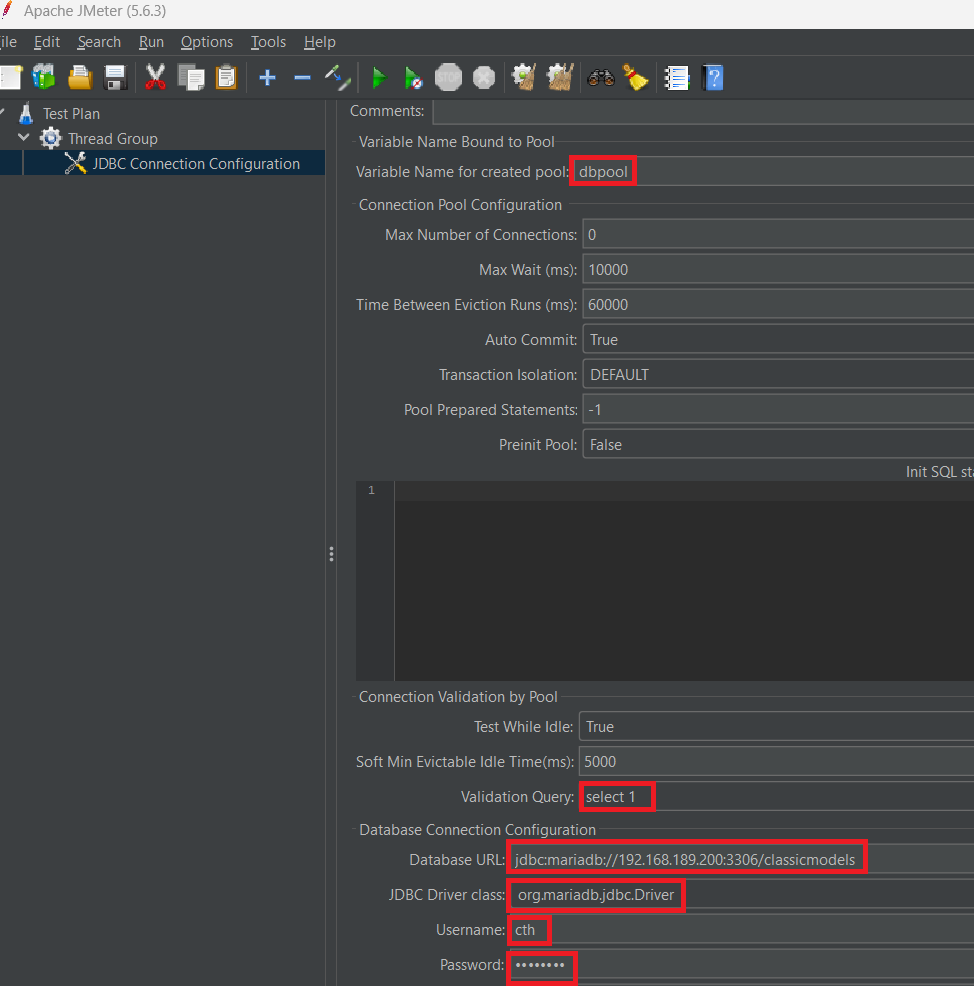The width and height of the screenshot is (974, 986).
Task: Open the Help menu
Action: point(319,42)
